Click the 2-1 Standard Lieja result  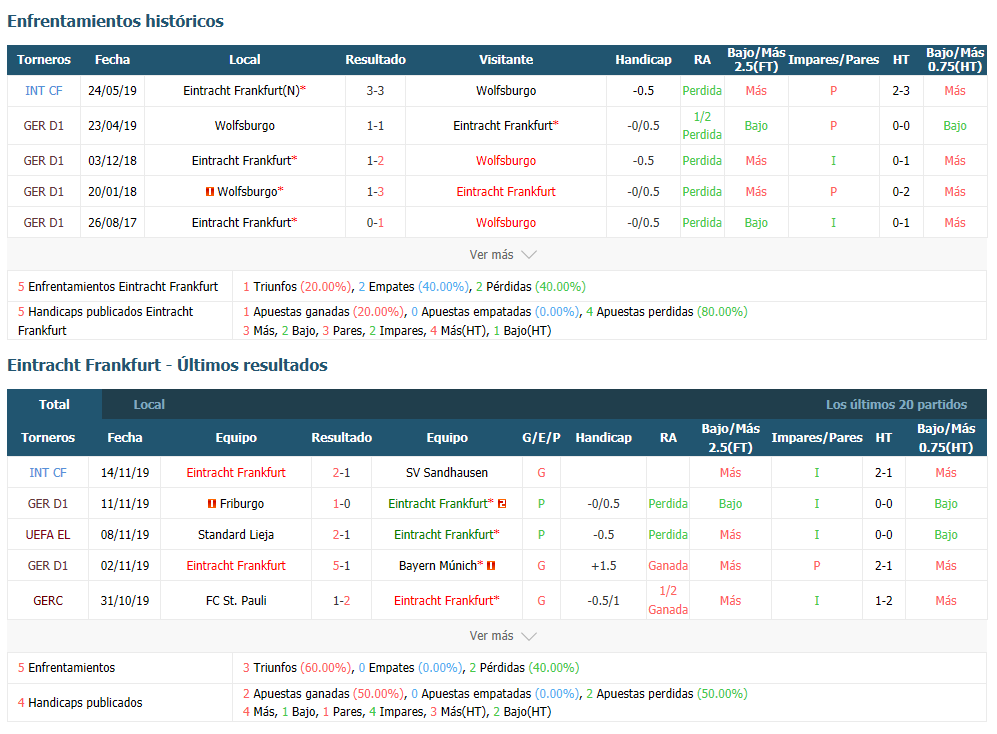[341, 535]
